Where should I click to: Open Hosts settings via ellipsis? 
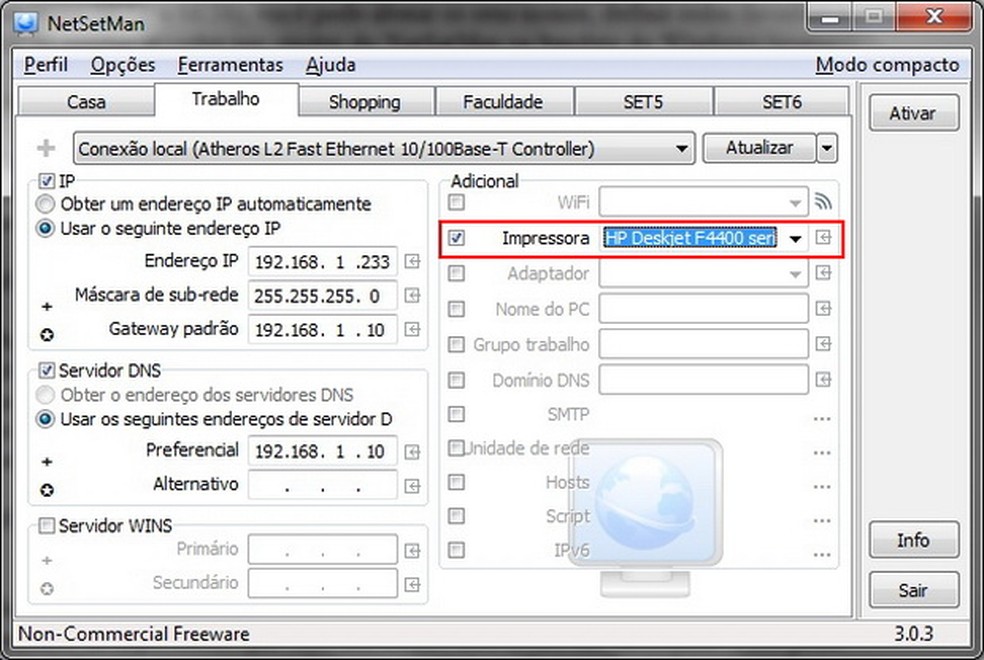(822, 486)
